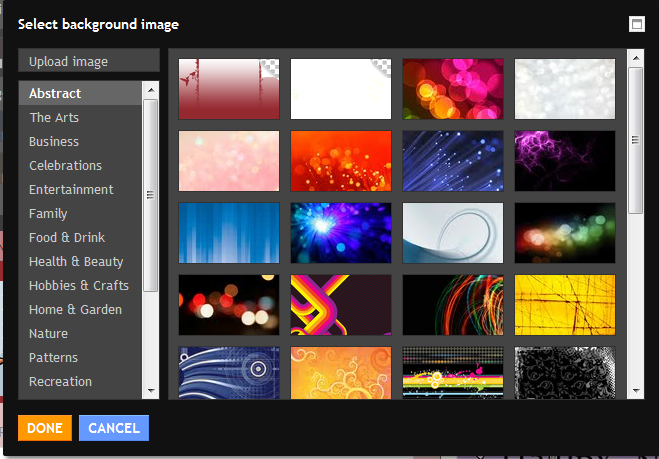Select the Food & Drink category
Screen dimensions: 659x459
[80, 237]
